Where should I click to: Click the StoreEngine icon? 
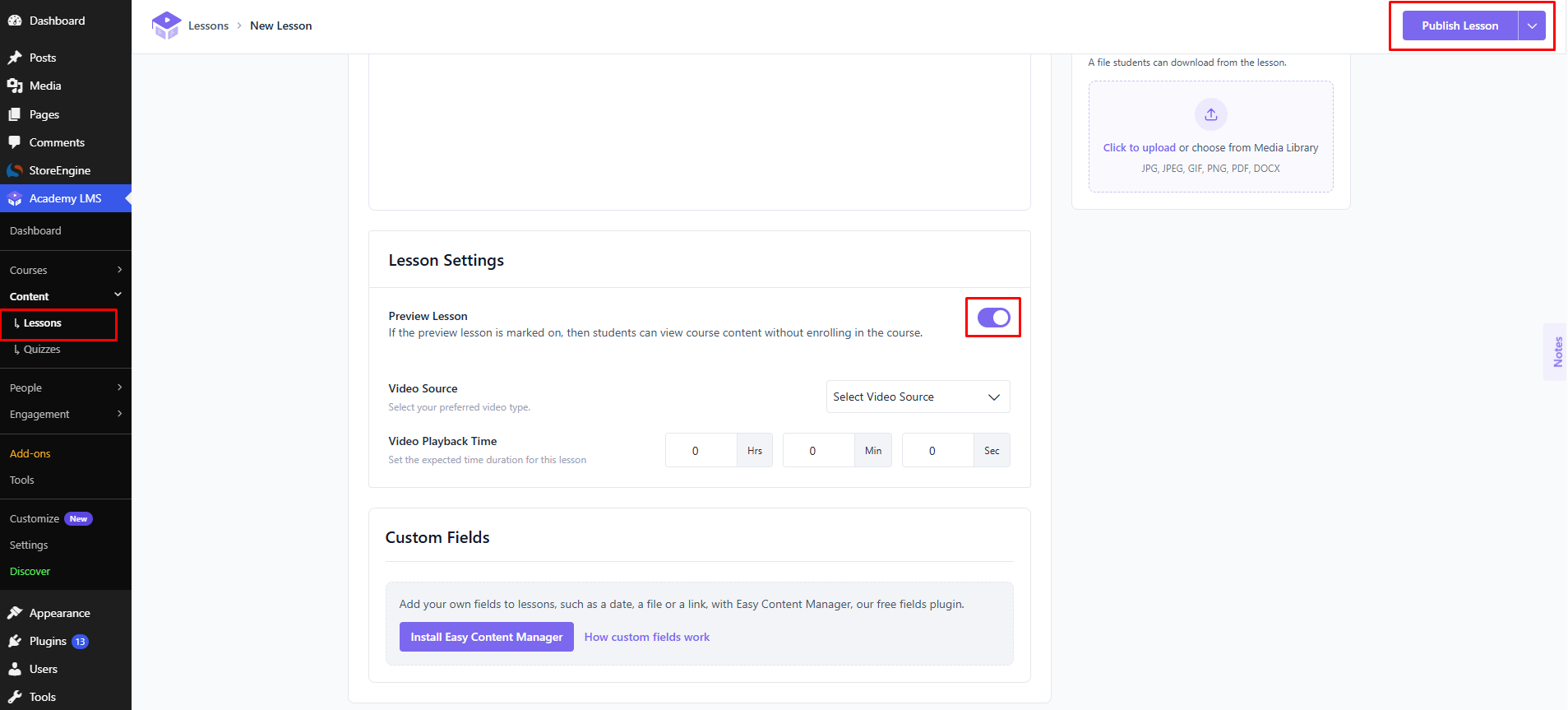point(15,170)
